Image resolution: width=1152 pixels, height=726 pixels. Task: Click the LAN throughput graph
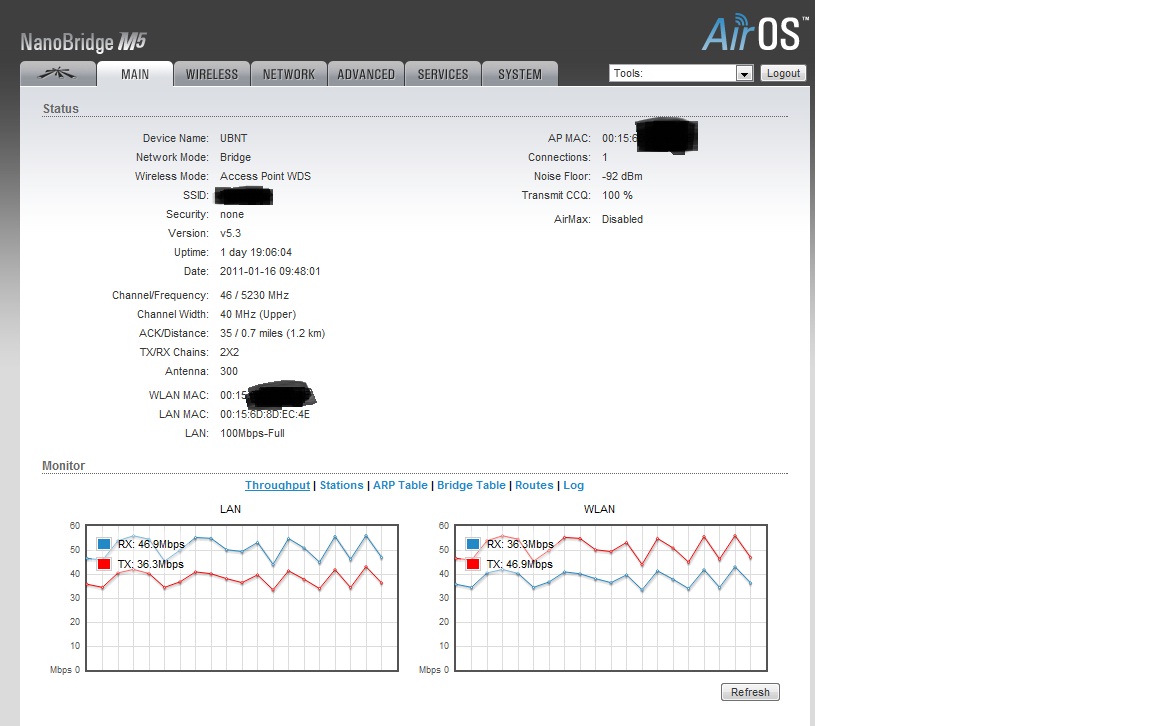(x=242, y=597)
